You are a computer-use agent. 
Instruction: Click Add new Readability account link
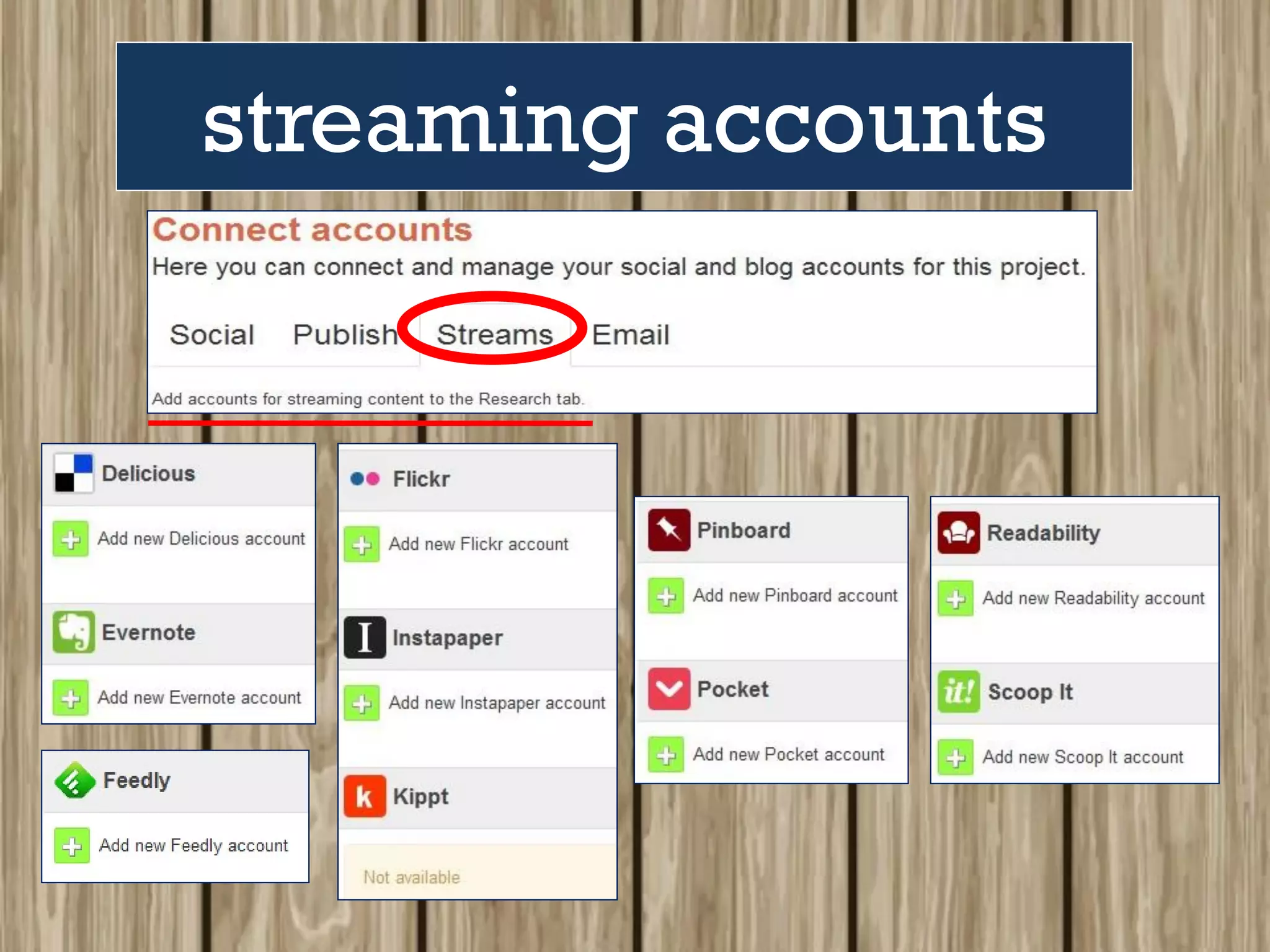[1093, 598]
